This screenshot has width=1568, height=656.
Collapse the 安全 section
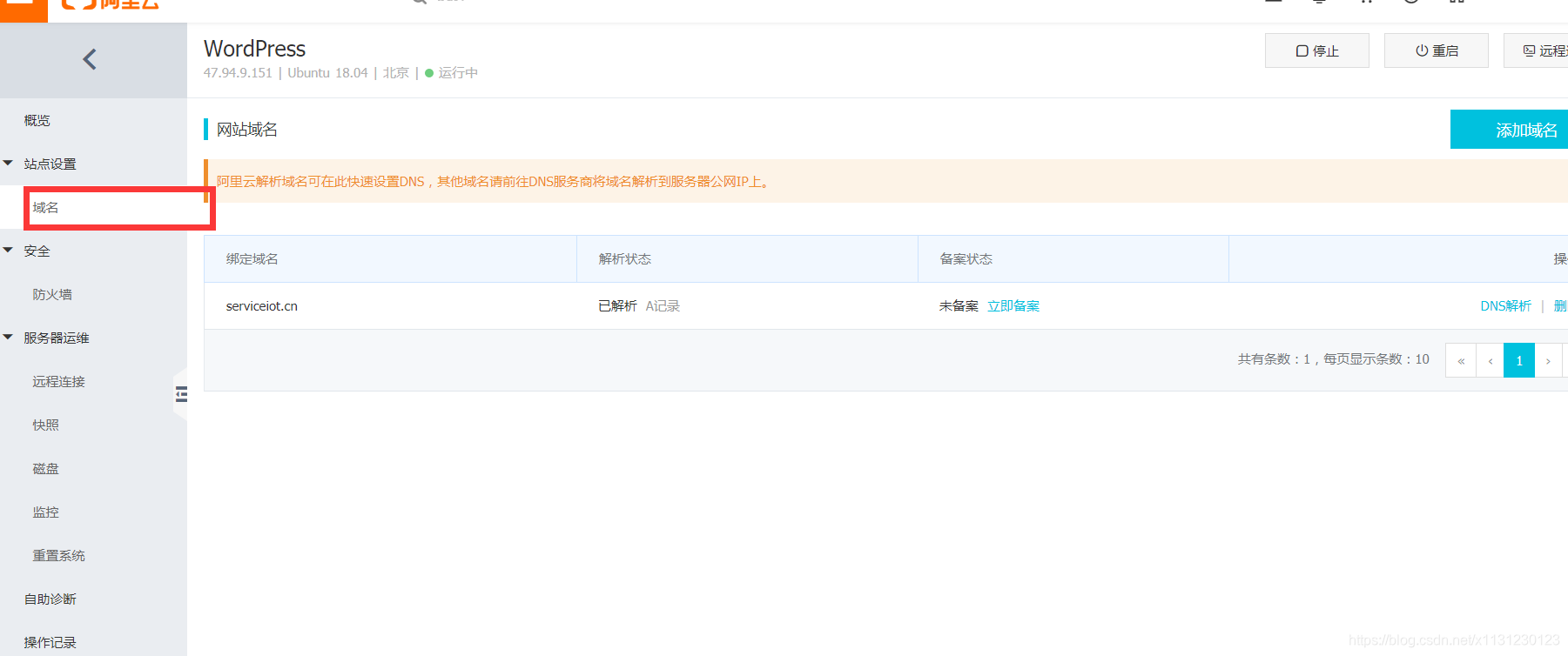point(37,251)
